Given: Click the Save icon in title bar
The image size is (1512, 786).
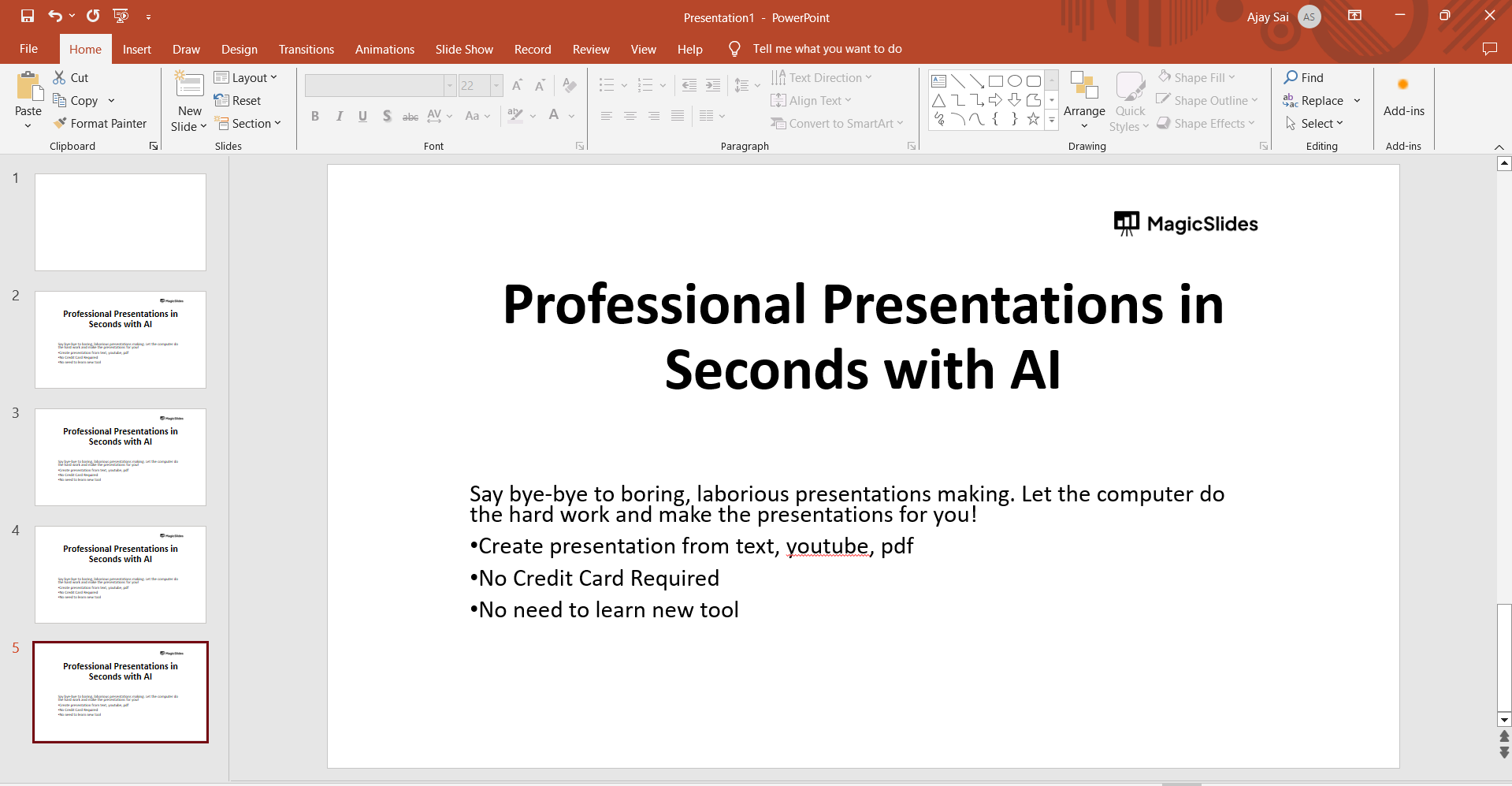Looking at the screenshot, I should pos(28,16).
